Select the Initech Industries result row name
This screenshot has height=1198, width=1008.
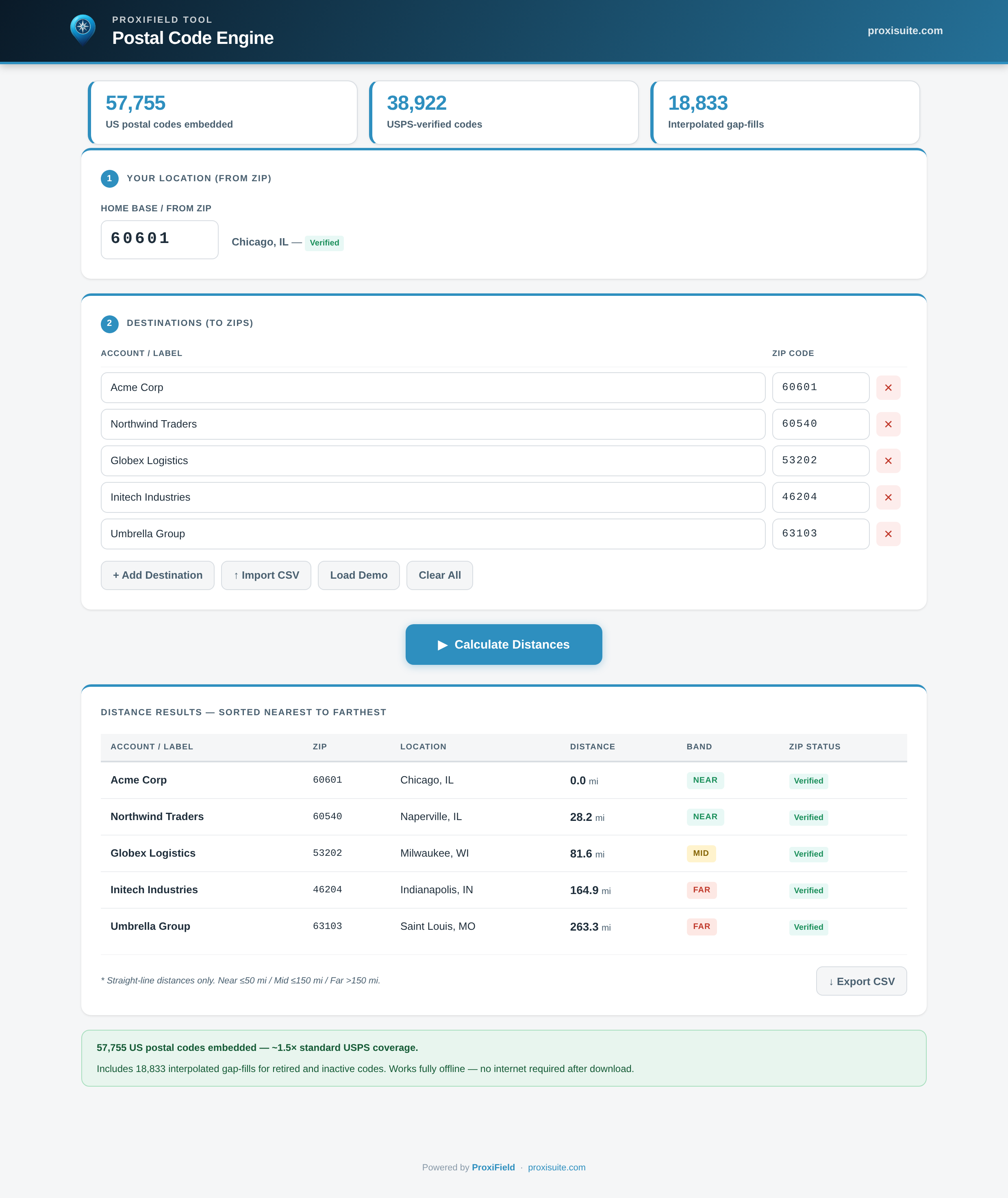point(154,890)
